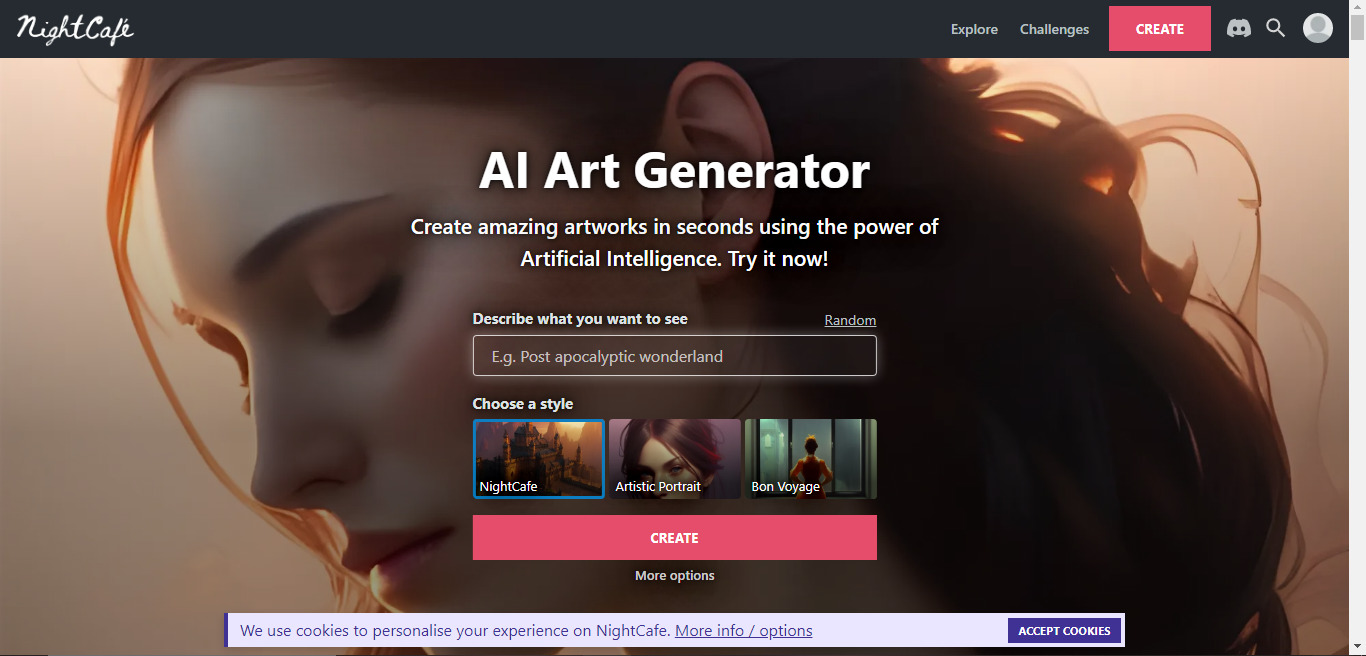The height and width of the screenshot is (656, 1366).
Task: Click the NightCafe logo
Action: coord(75,29)
